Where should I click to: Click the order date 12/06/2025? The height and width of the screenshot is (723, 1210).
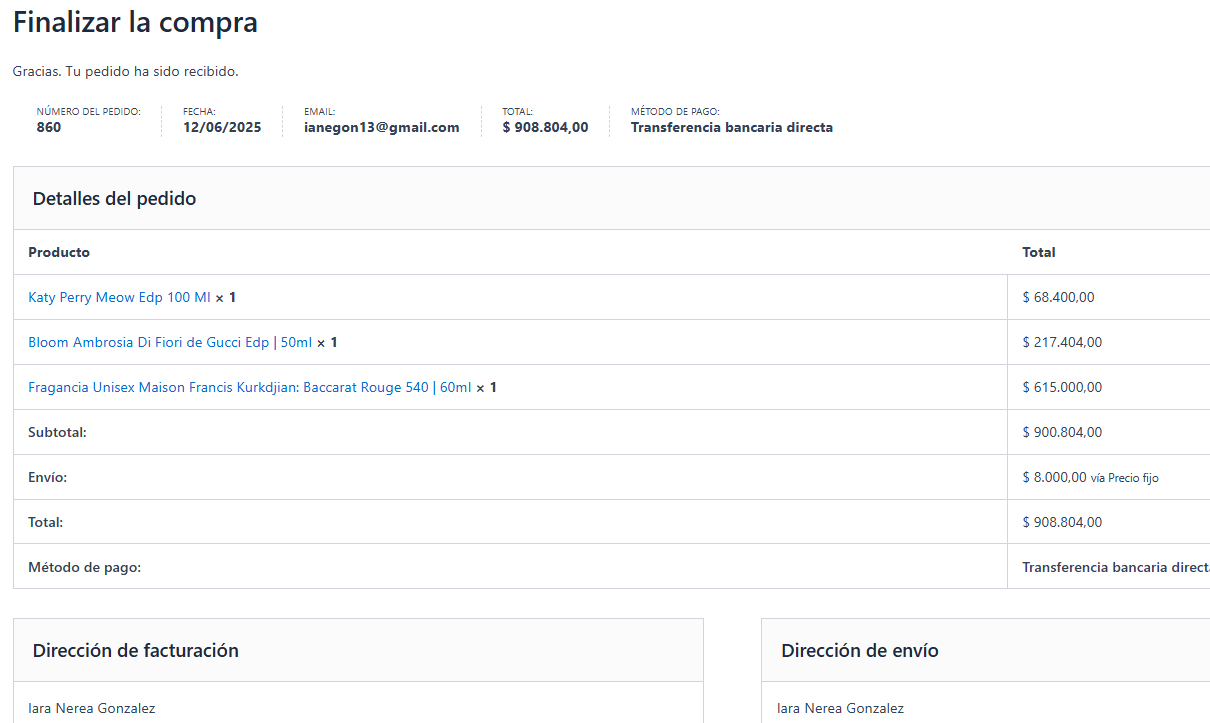click(x=222, y=127)
